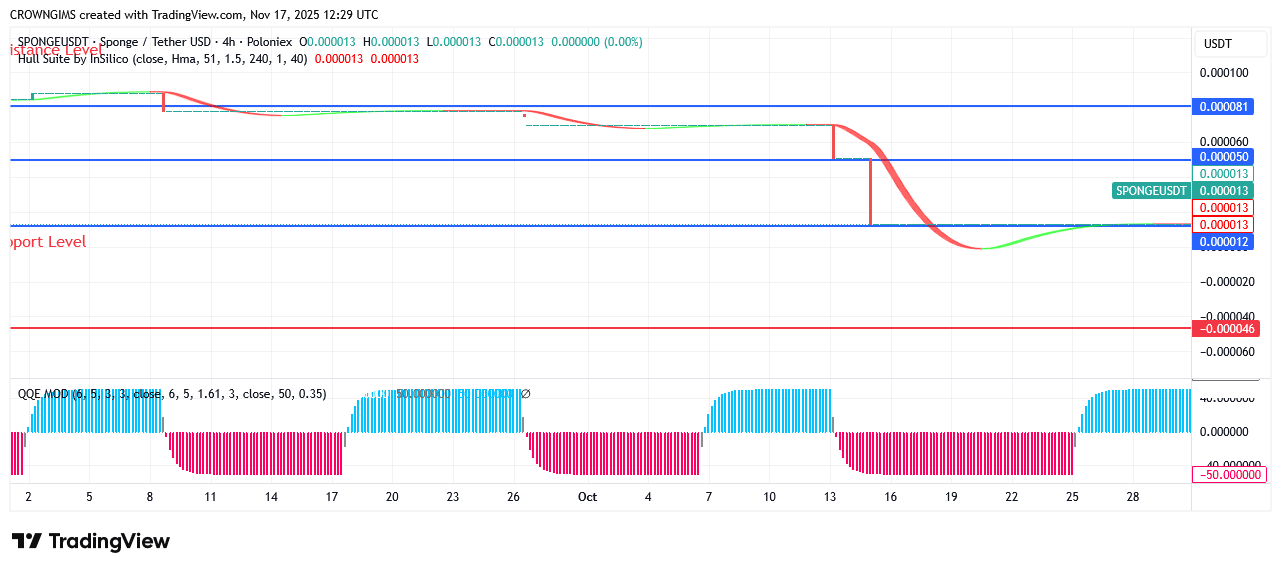1281x571 pixels.
Task: Click the TradingView logo icon
Action: point(27,541)
